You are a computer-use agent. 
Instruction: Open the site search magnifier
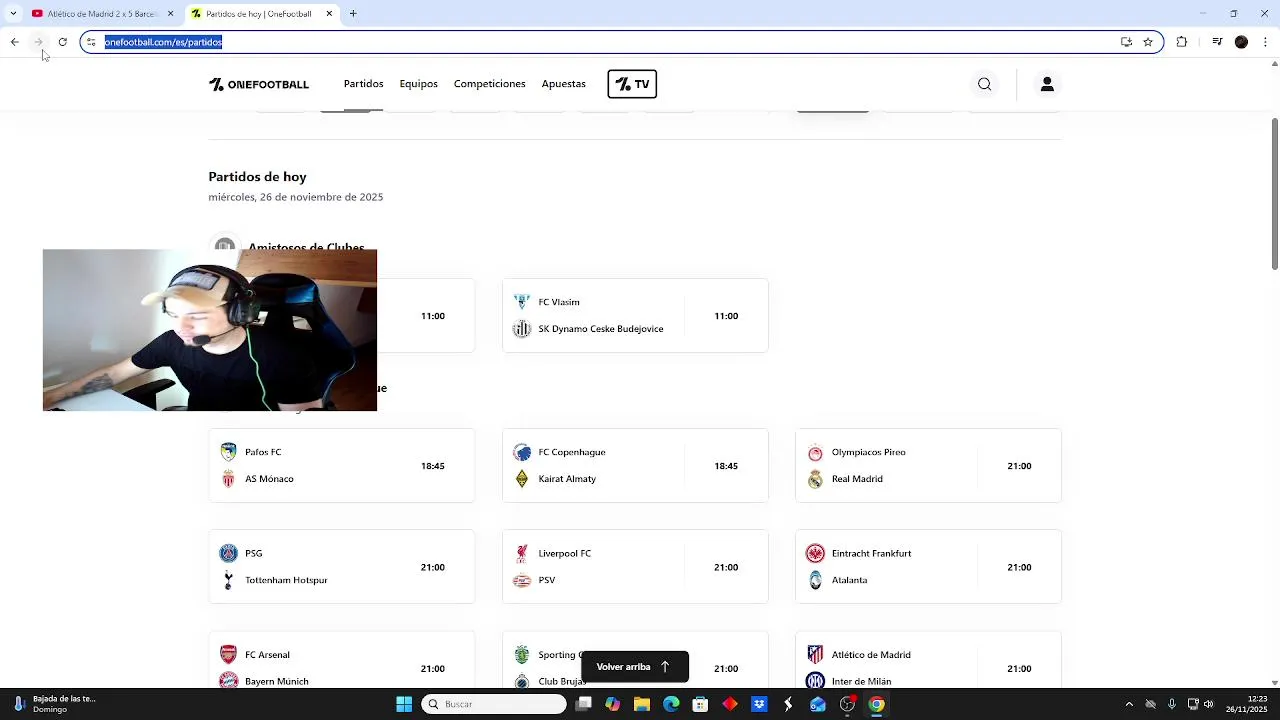click(985, 84)
